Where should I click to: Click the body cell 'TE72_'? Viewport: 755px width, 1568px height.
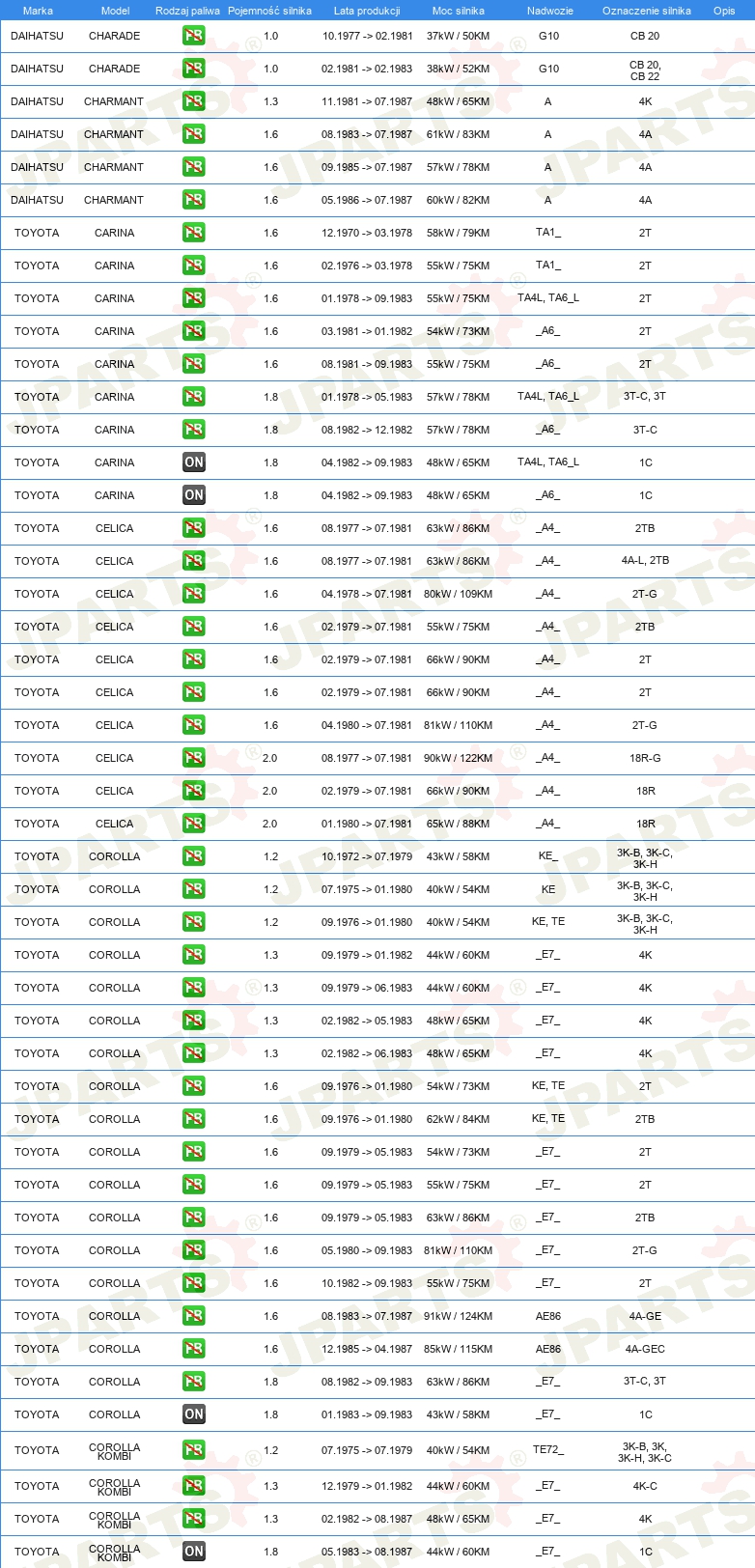[x=548, y=1449]
